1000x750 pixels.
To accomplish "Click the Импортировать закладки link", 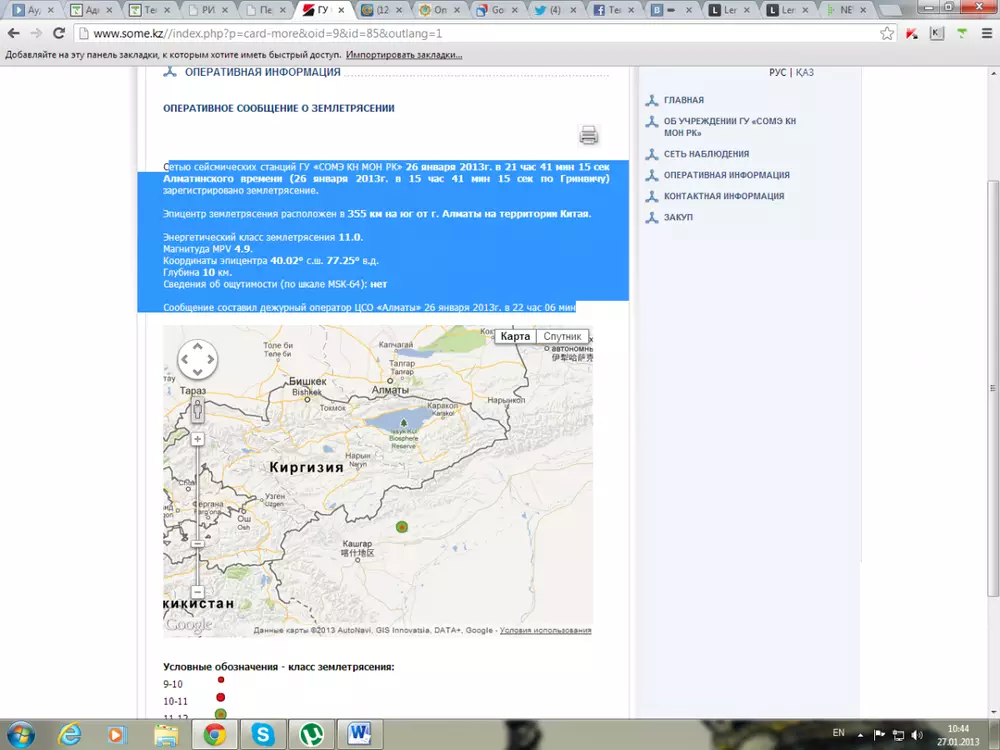I will [404, 54].
